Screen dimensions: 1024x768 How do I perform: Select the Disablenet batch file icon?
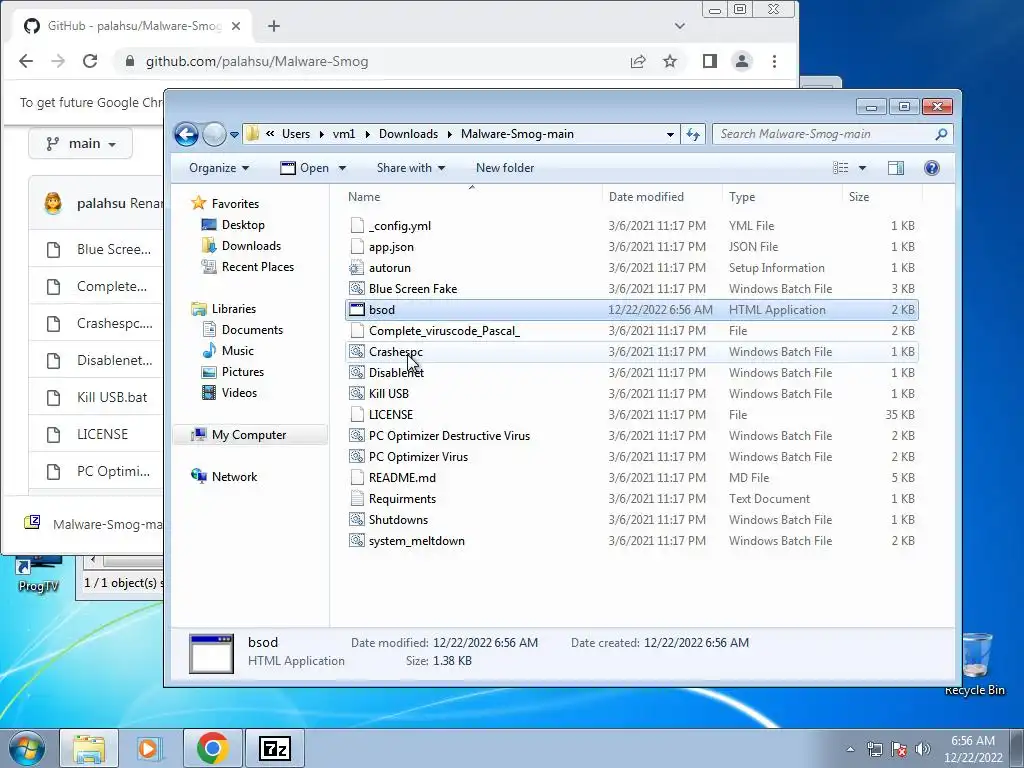pos(357,372)
